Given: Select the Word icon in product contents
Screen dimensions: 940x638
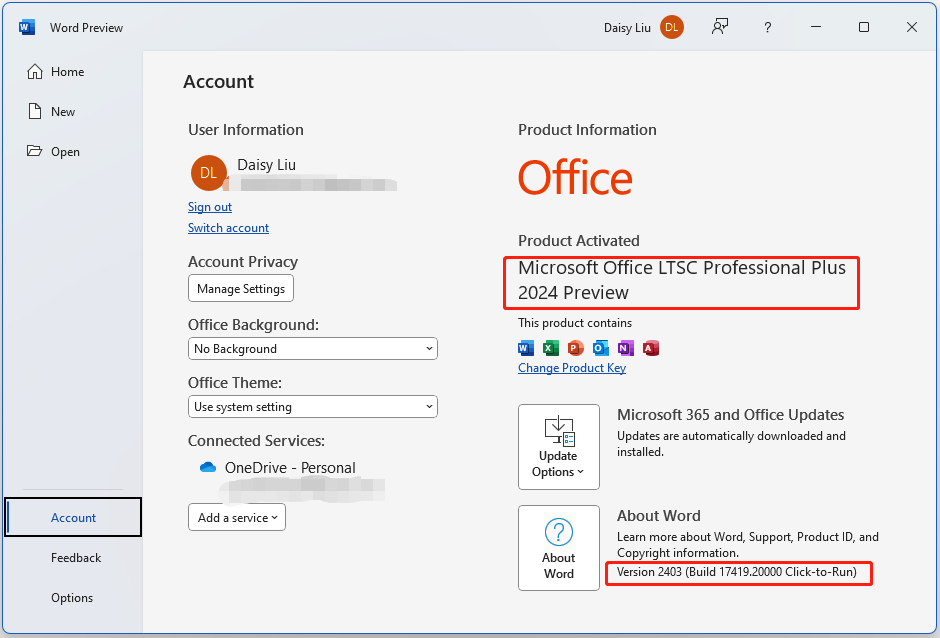Looking at the screenshot, I should [525, 347].
